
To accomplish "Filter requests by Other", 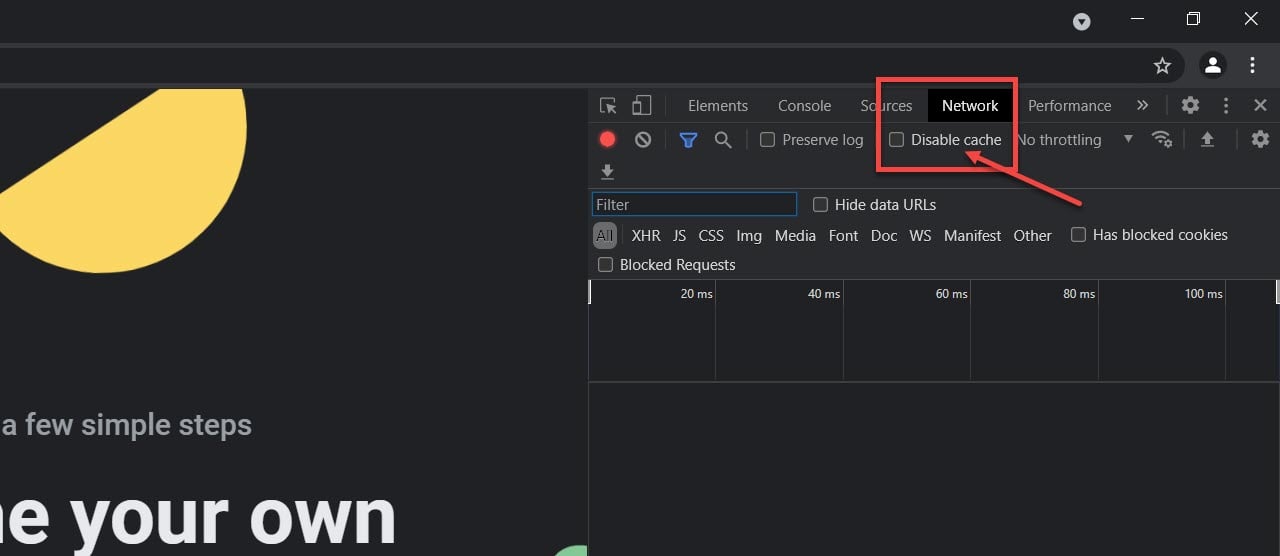I will (1033, 236).
